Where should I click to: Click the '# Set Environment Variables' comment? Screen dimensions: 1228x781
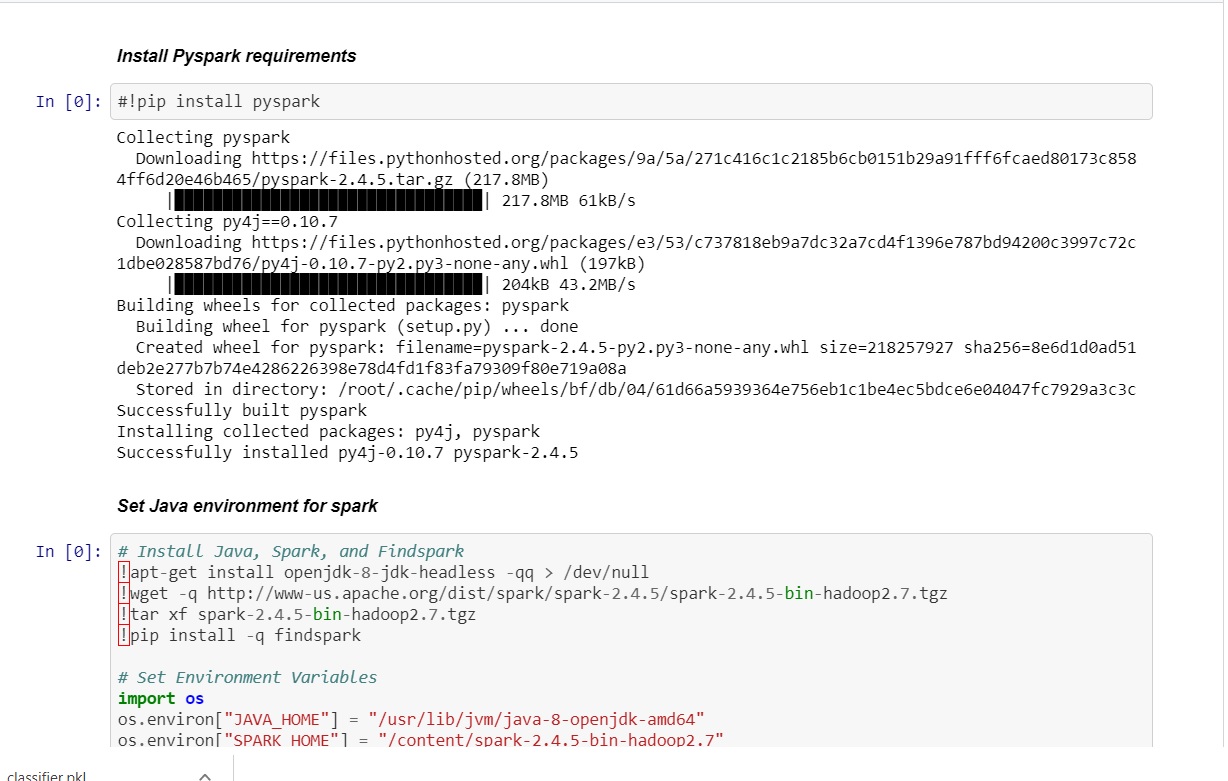247,677
